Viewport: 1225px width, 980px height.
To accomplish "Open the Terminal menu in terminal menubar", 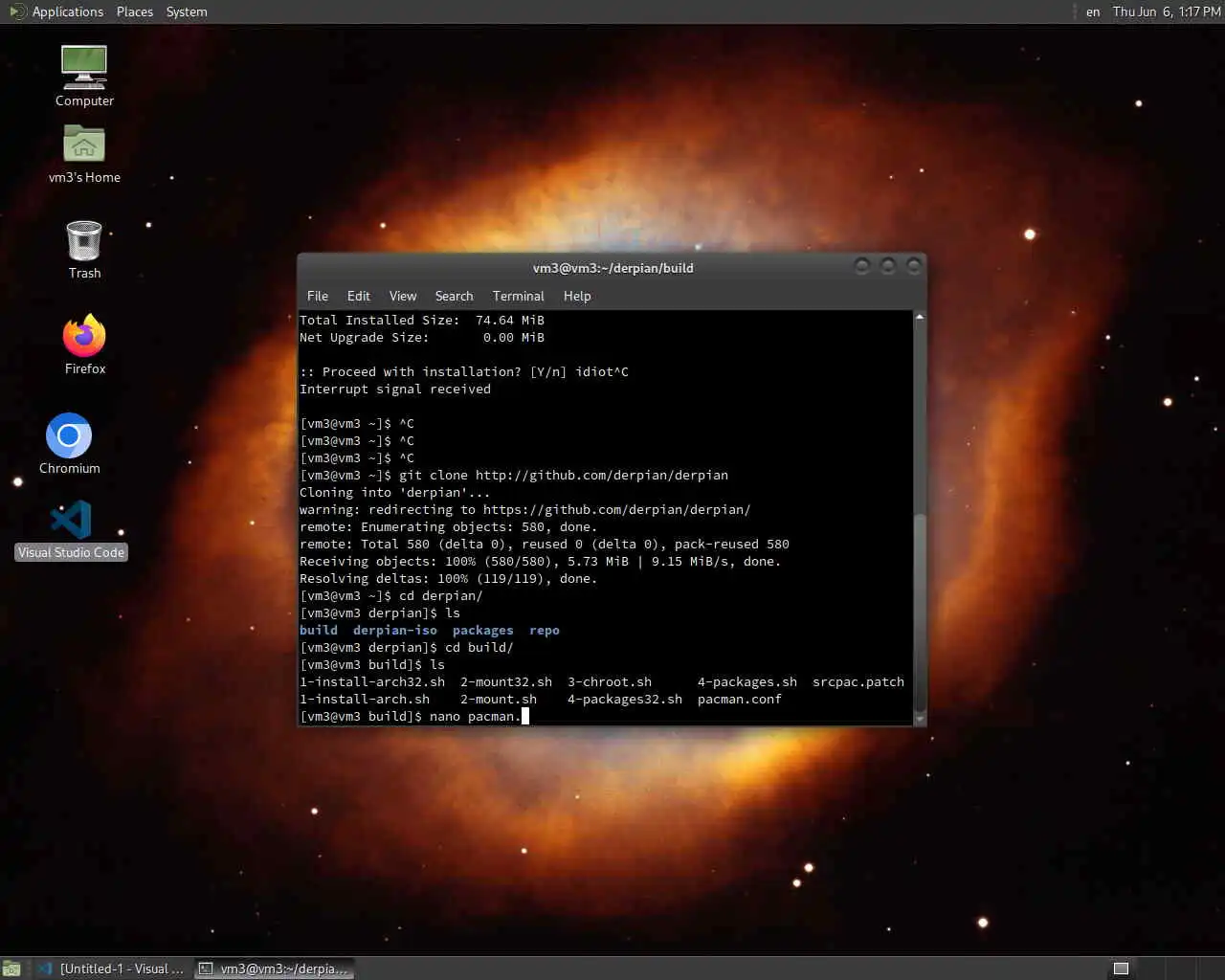I will pyautogui.click(x=519, y=296).
